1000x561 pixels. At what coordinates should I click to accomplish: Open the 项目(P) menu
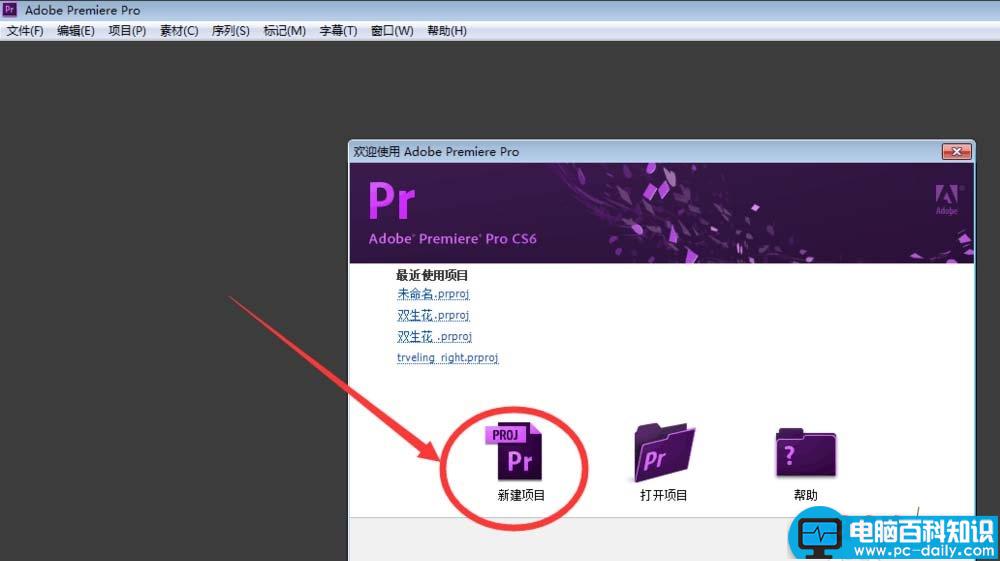point(127,31)
